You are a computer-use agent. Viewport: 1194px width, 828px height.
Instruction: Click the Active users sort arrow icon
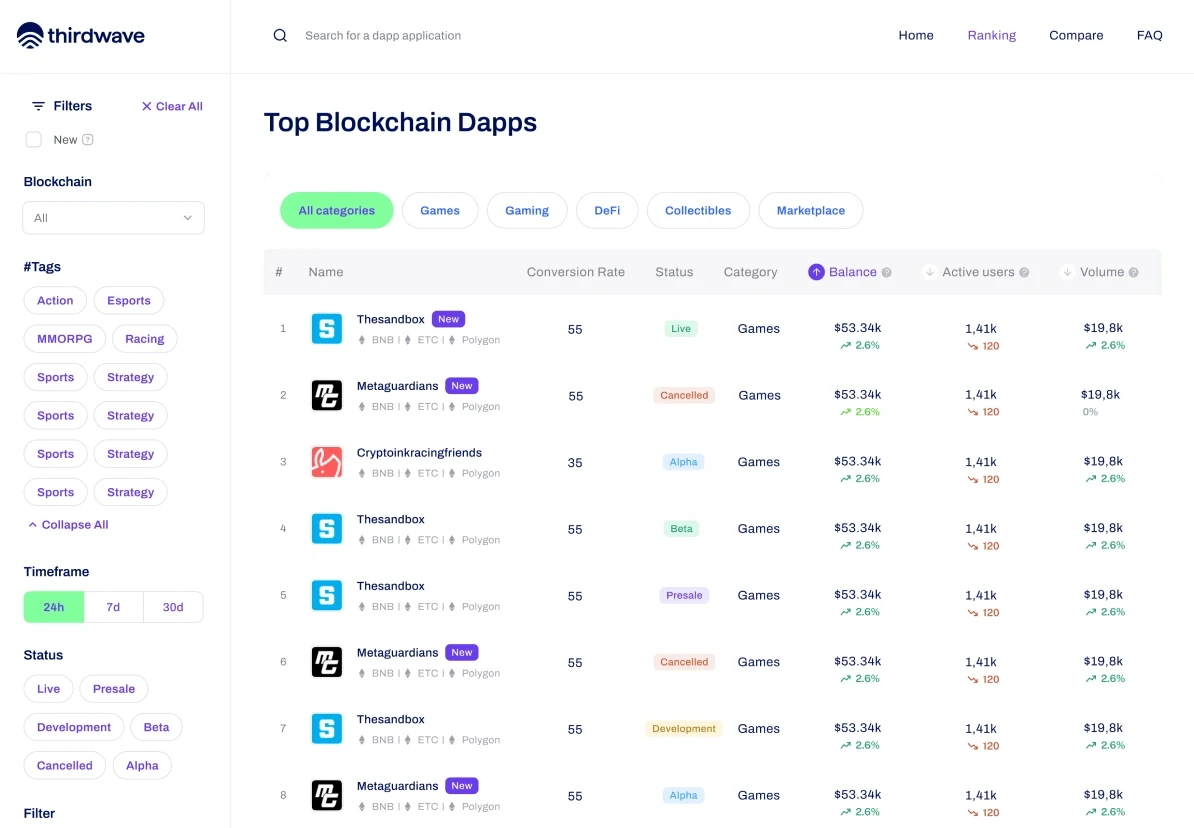point(929,272)
